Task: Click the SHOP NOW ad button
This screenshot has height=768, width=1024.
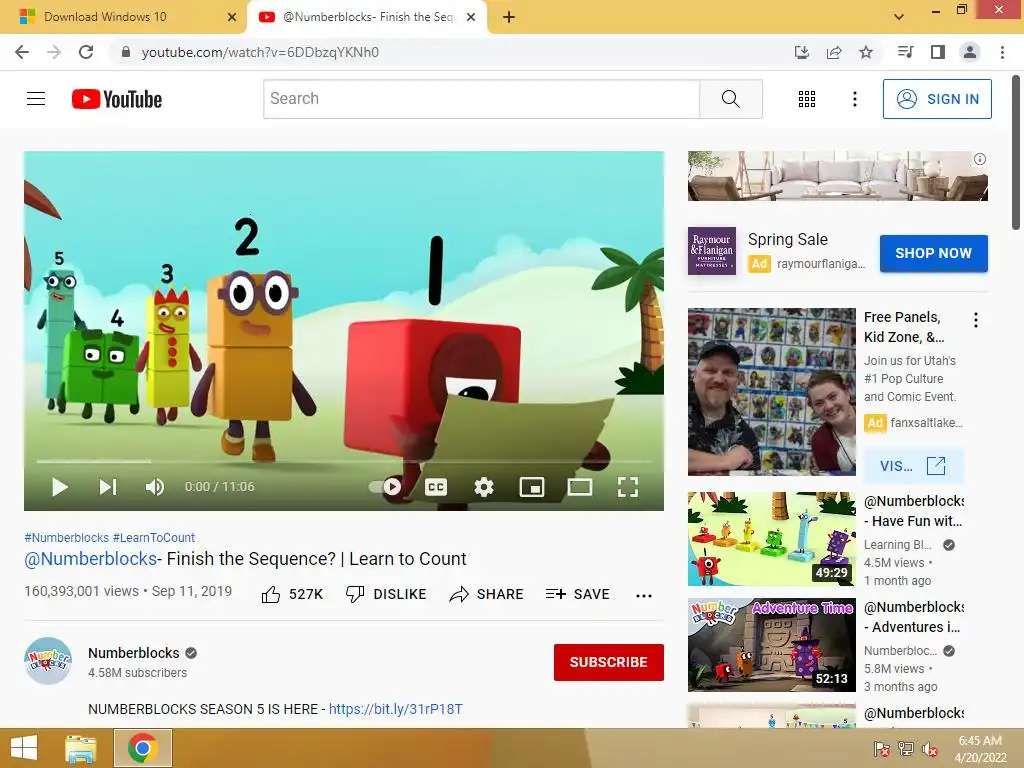Action: (x=933, y=253)
